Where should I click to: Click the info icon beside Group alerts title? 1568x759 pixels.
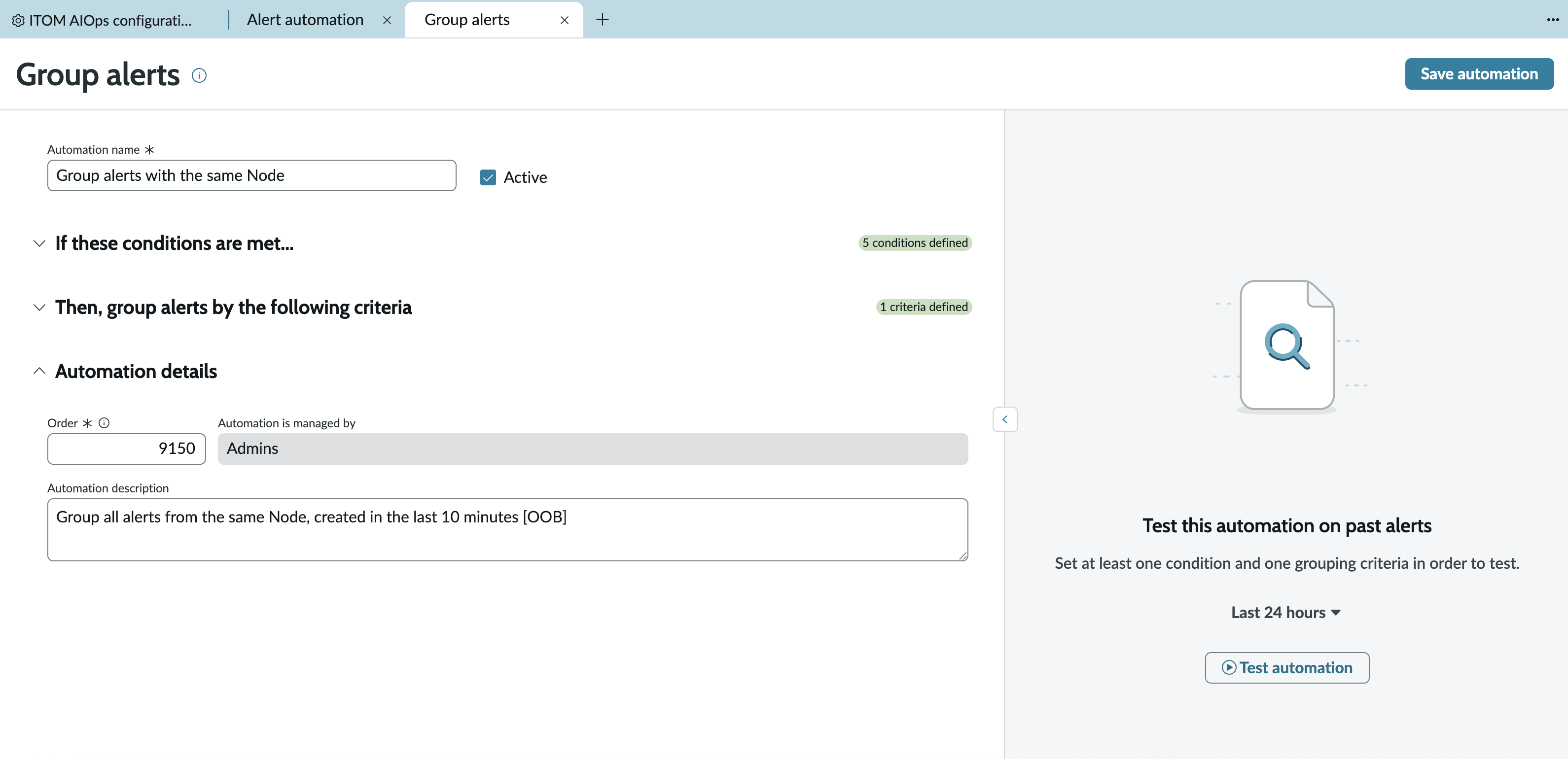199,75
